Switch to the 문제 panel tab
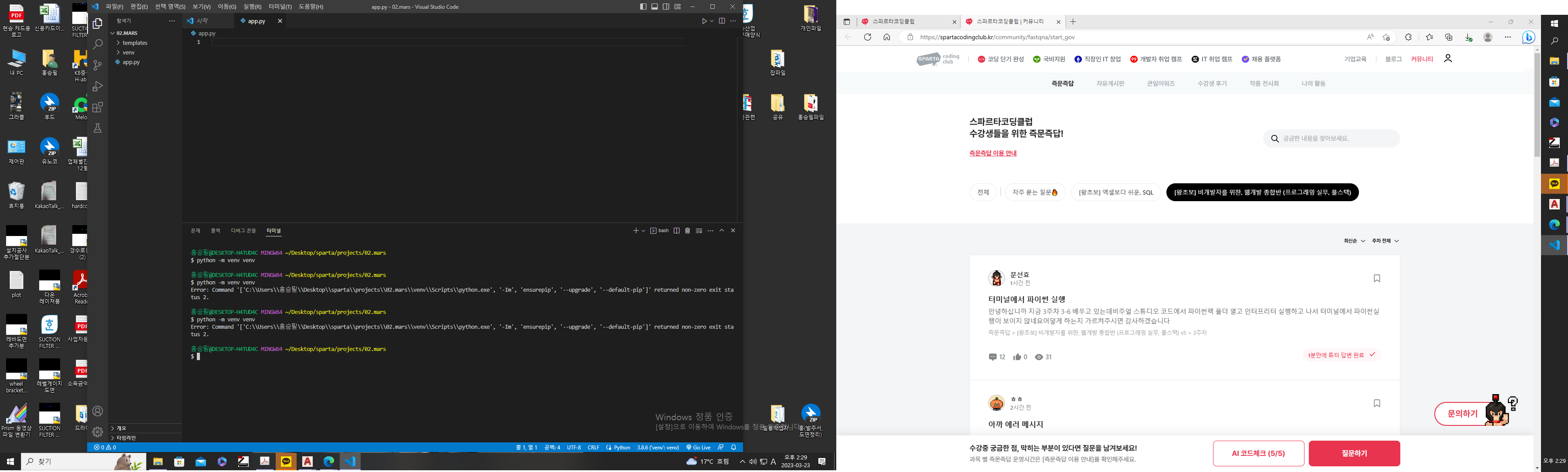Image resolution: width=1568 pixels, height=472 pixels. (x=196, y=231)
